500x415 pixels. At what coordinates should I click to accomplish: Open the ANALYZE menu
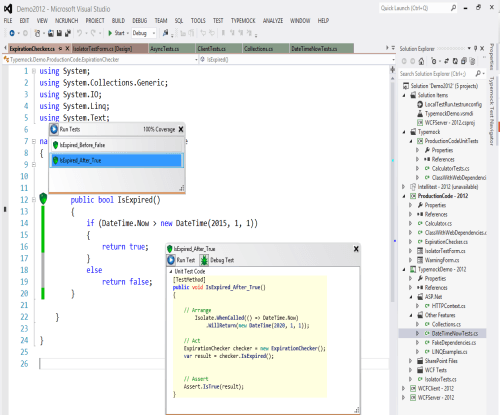(x=273, y=21)
